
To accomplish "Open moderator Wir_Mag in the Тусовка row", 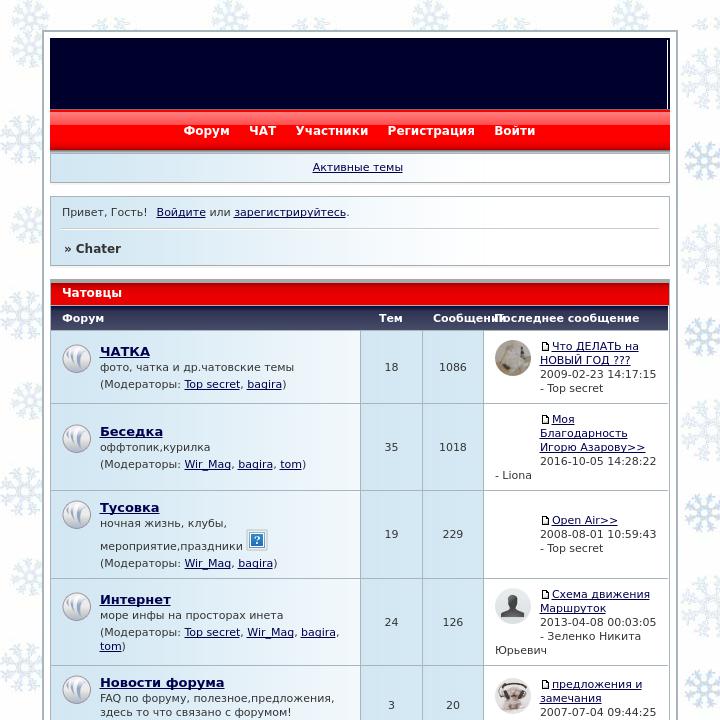I will 208,563.
